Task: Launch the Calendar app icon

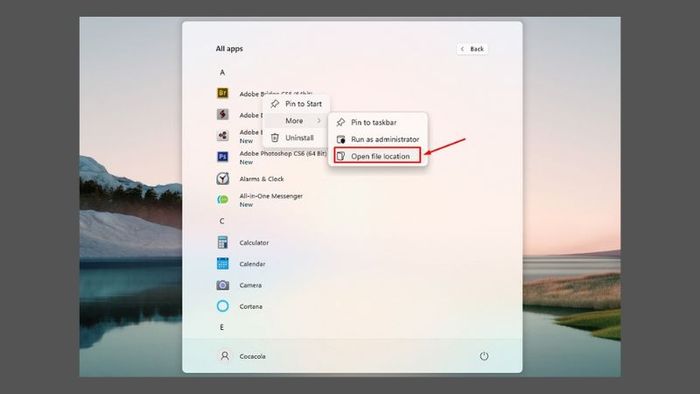Action: coord(222,263)
